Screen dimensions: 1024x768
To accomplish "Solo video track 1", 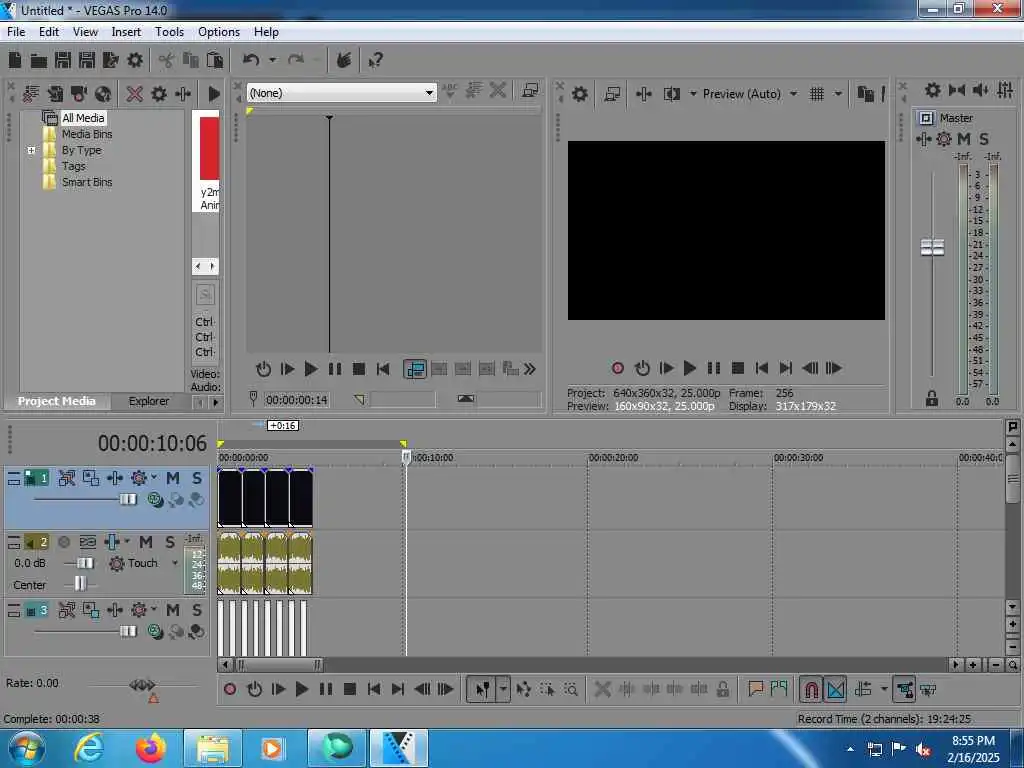I will (x=197, y=478).
